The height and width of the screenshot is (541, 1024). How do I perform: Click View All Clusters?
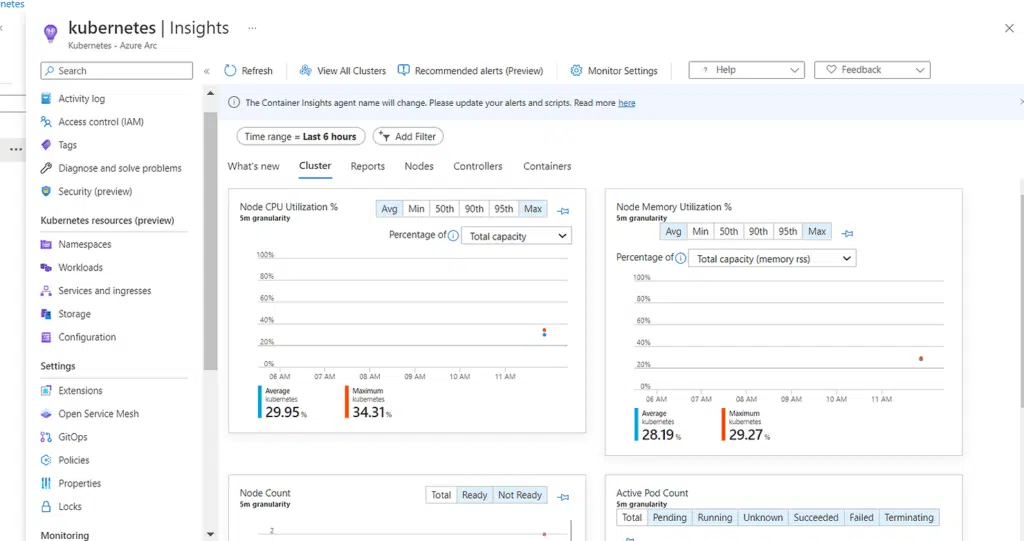(x=343, y=71)
